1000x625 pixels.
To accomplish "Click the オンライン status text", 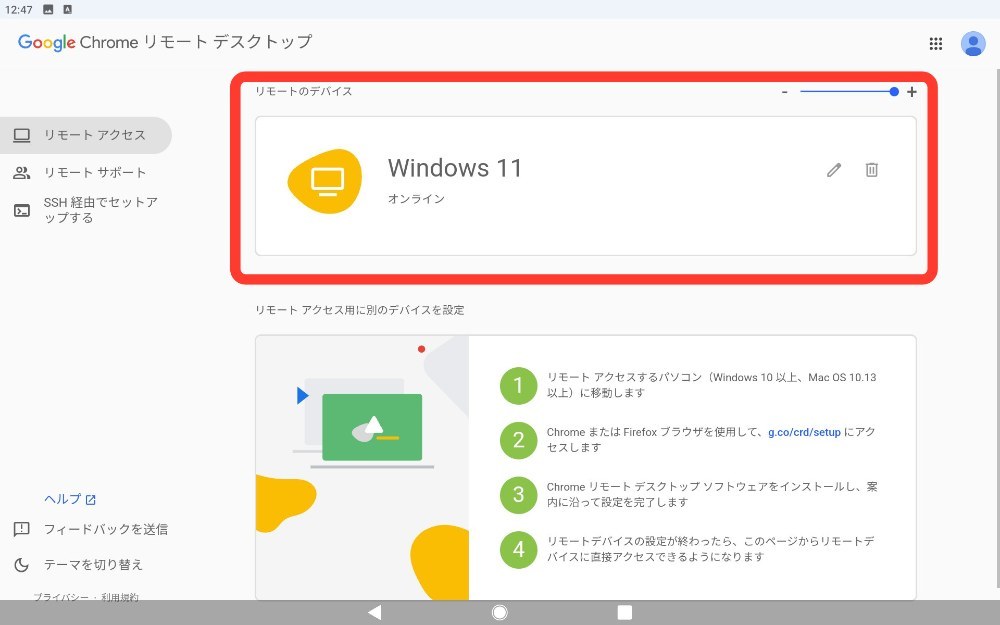I will coord(416,199).
